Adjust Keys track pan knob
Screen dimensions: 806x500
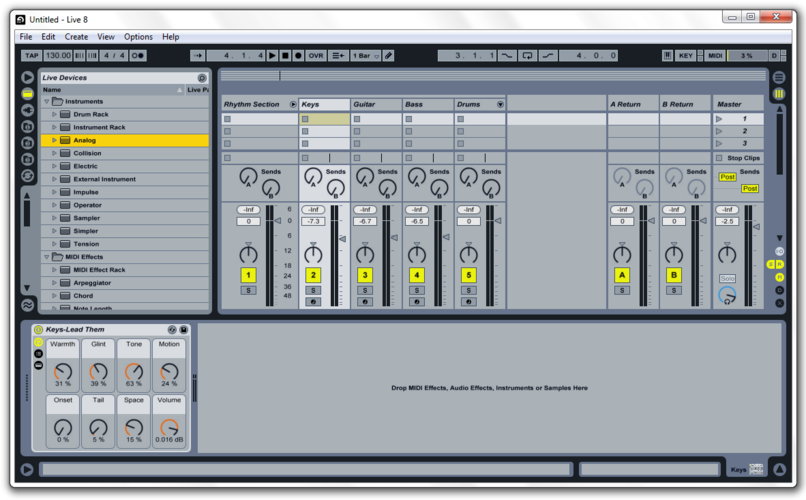(x=313, y=253)
